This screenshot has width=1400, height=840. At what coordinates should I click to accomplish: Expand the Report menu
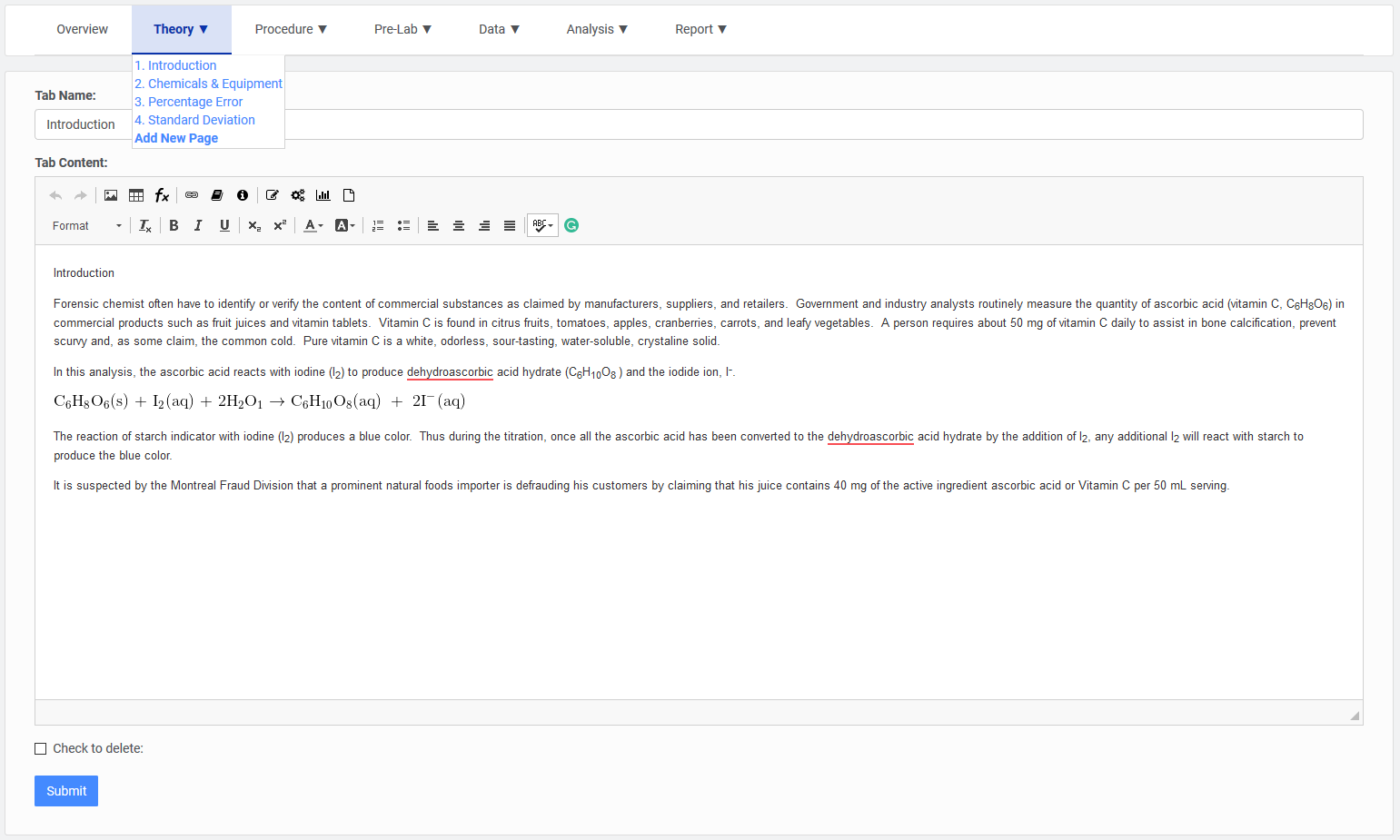pyautogui.click(x=700, y=29)
